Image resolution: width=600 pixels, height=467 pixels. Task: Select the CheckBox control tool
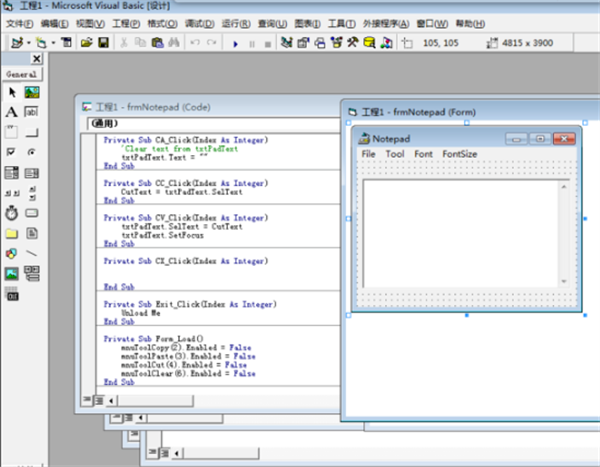[11, 152]
